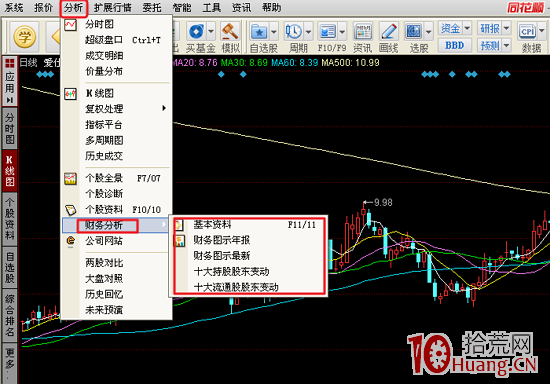
Task: Expand the 预测 dropdown arrow
Action: click(506, 45)
